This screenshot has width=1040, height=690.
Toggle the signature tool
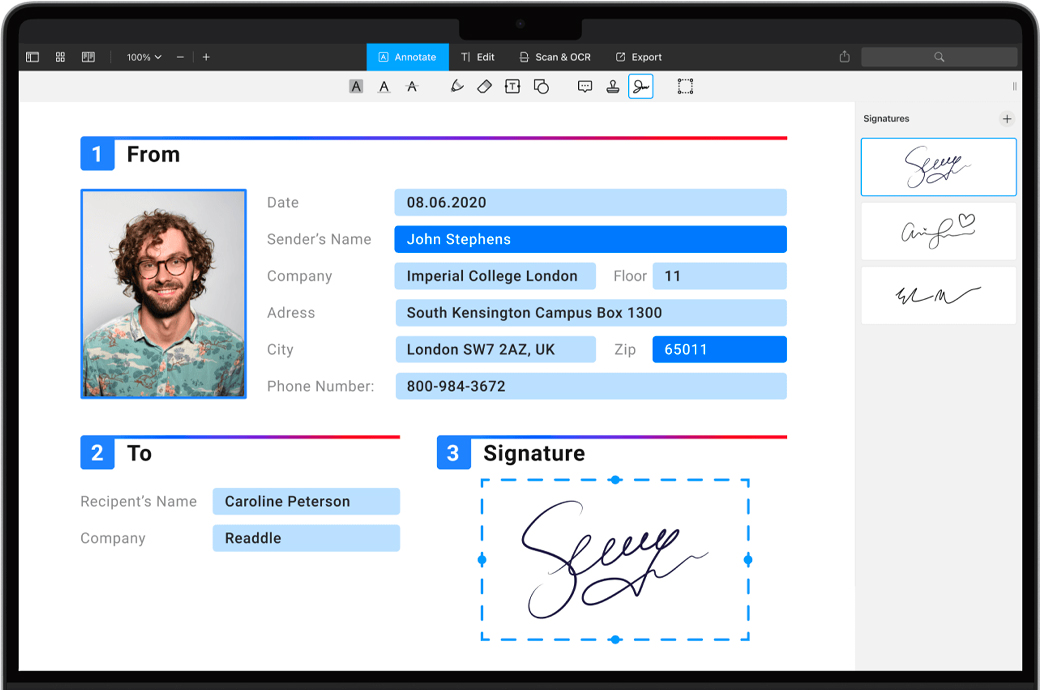coord(641,87)
